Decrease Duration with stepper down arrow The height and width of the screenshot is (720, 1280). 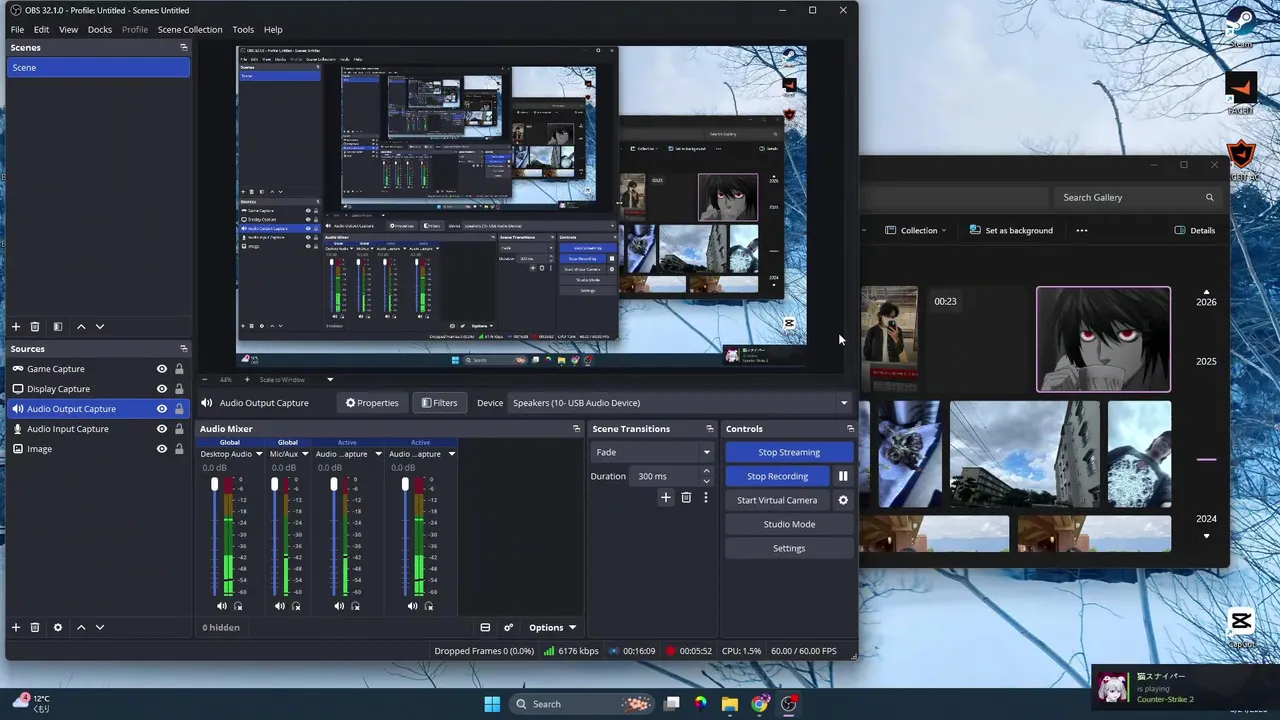[706, 481]
